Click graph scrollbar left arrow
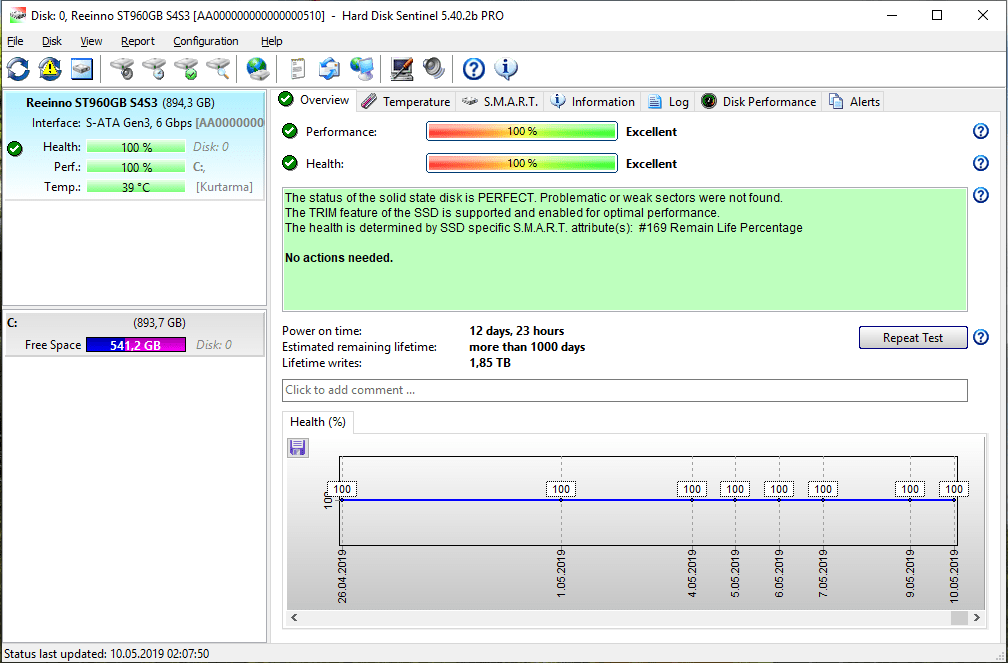Viewport: 1008px width, 663px height. coord(294,617)
